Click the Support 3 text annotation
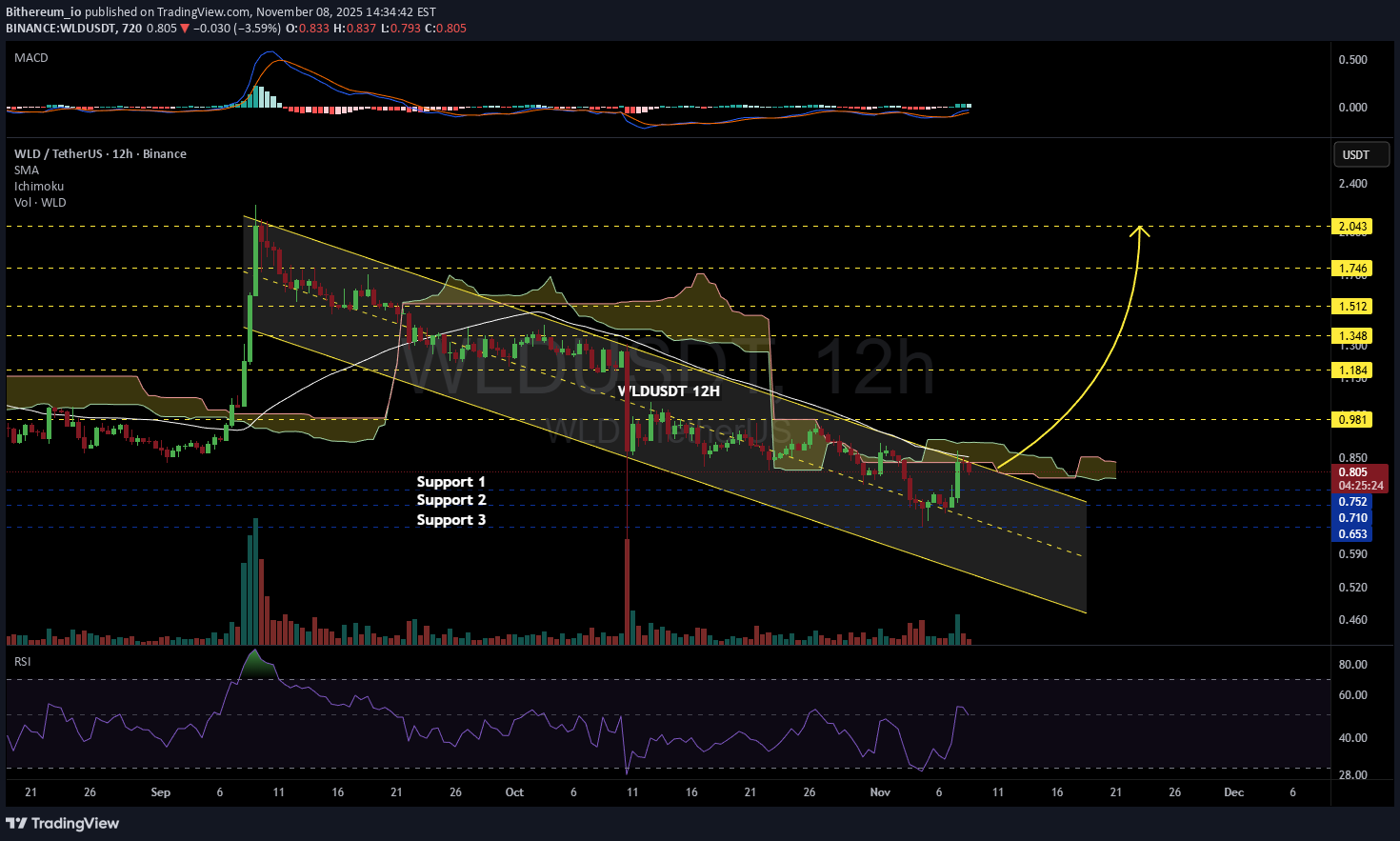This screenshot has height=841, width=1400. point(450,520)
